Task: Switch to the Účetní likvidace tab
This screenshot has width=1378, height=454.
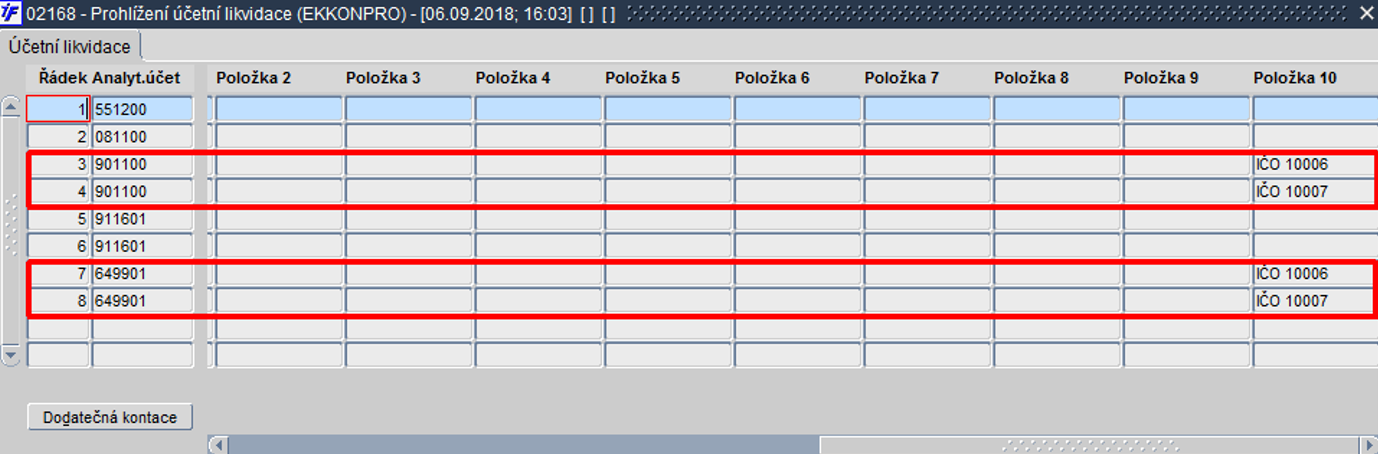Action: [71, 47]
